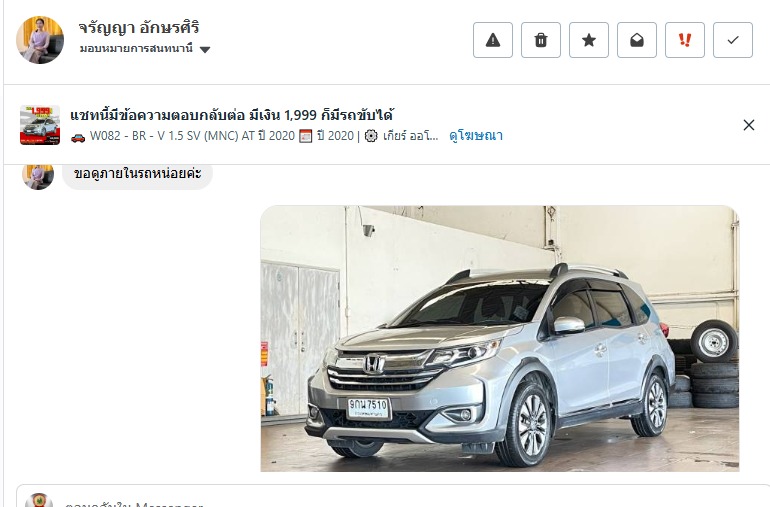The height and width of the screenshot is (507, 770).
Task: Open contact name จรัญญา อักษรศิริ
Action: click(139, 28)
